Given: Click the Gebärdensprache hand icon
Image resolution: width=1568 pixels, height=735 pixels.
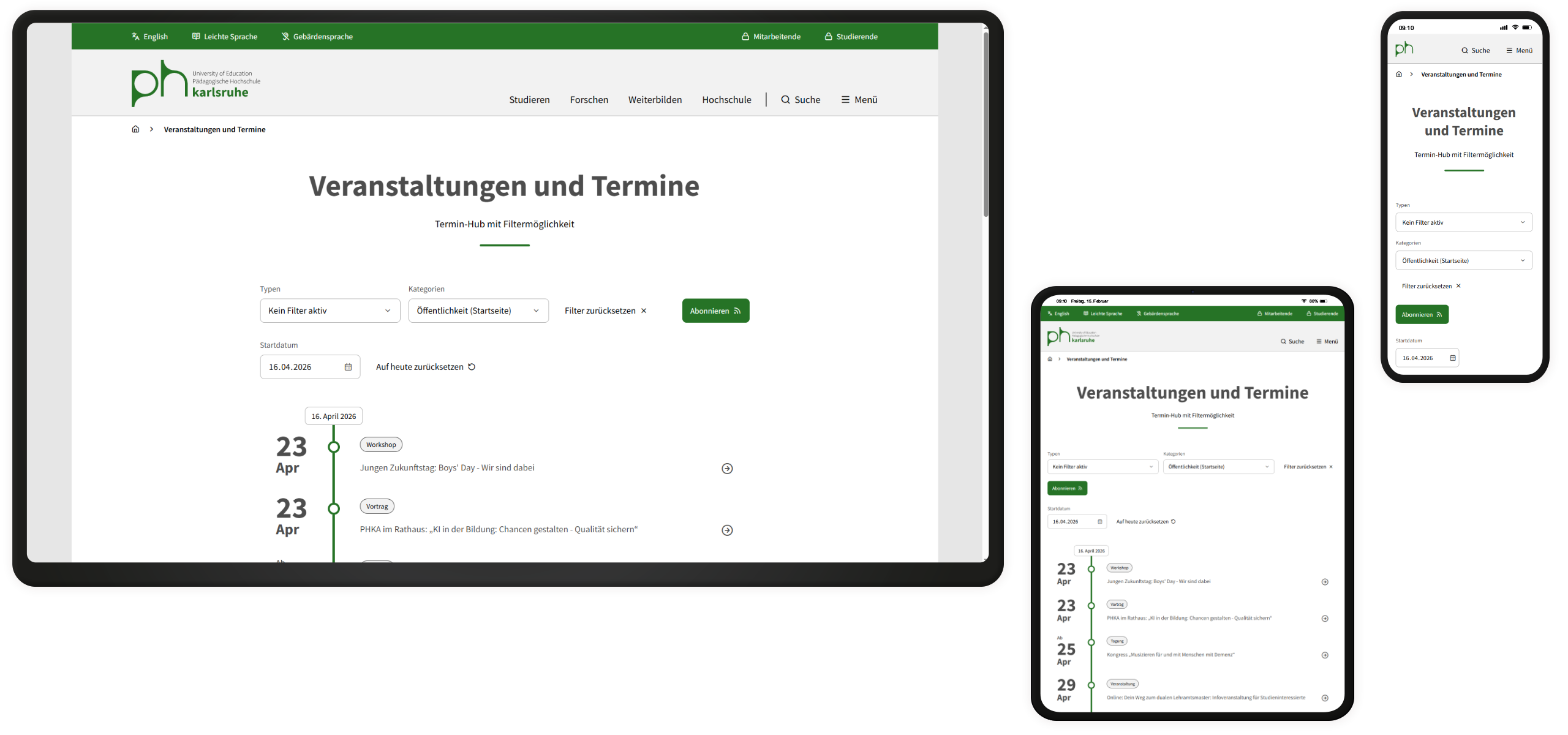Looking at the screenshot, I should [x=284, y=36].
